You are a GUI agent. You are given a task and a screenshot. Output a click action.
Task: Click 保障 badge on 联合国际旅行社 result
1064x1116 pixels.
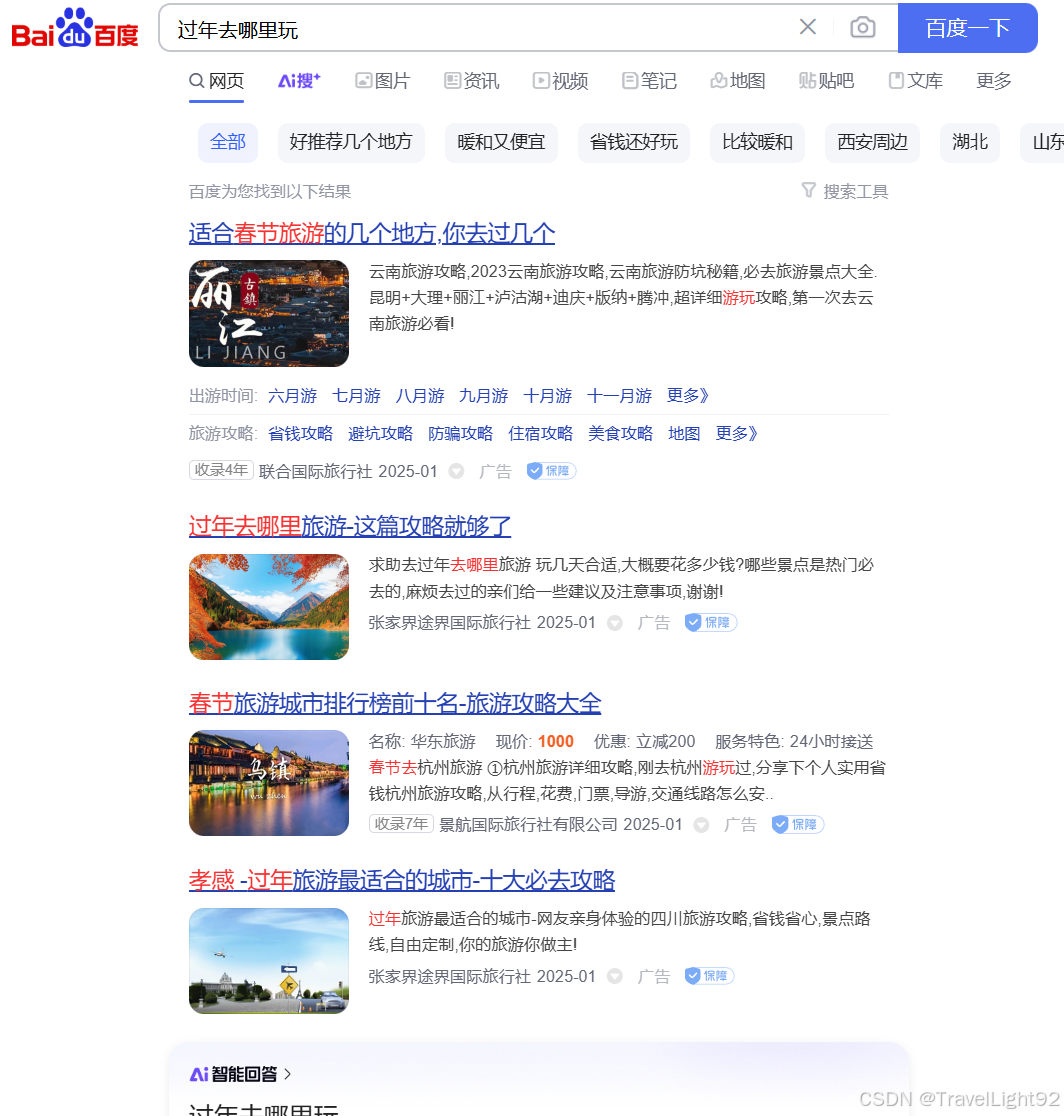(x=551, y=471)
